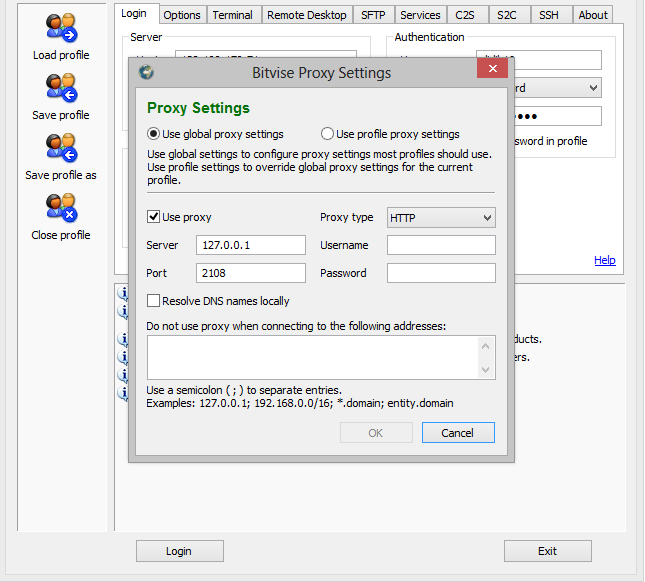This screenshot has height=582, width=645.
Task: Go to the SFTP tab
Action: point(373,15)
